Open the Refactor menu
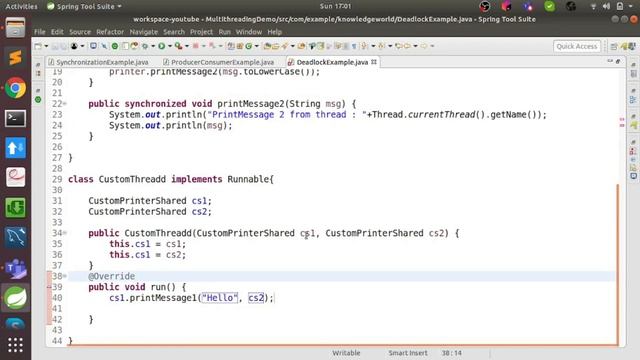640x360 pixels. pos(110,32)
